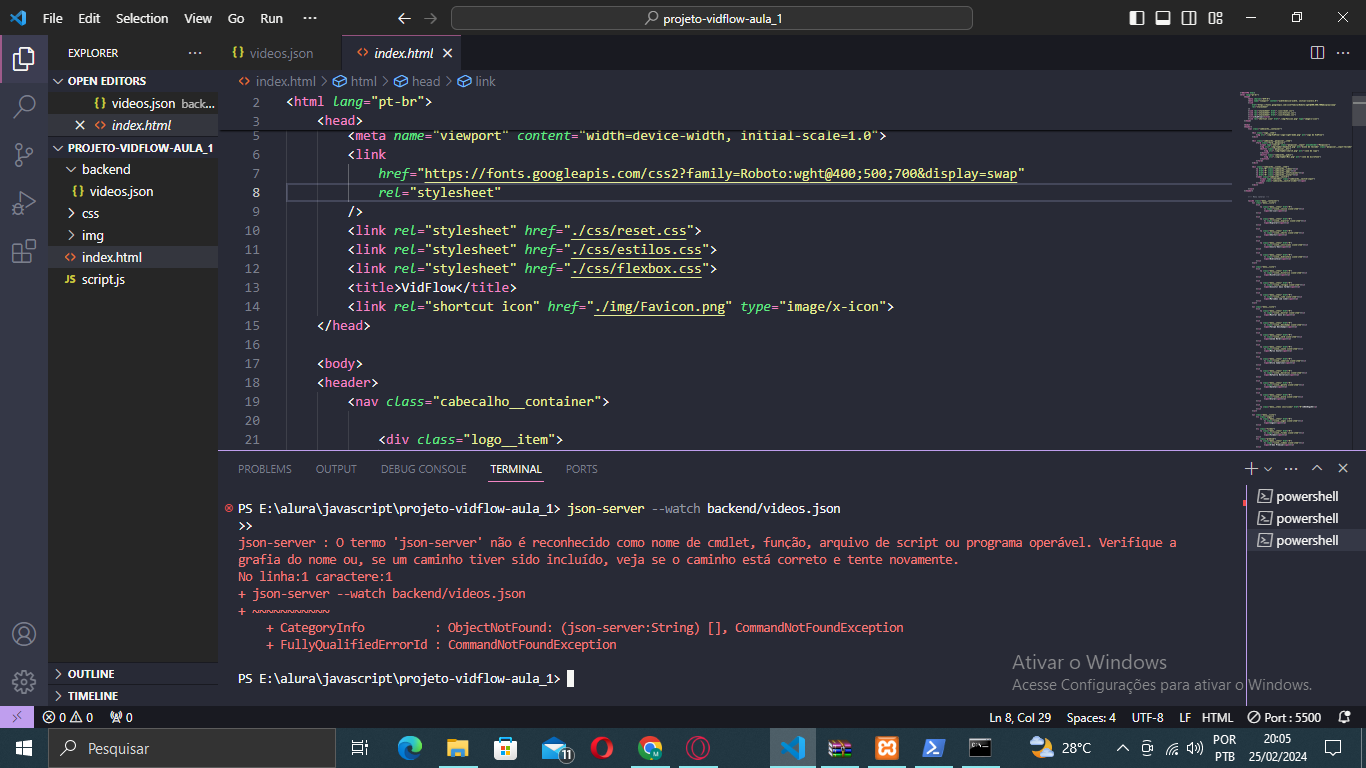
Task: Split the editor to the right
Action: pyautogui.click(x=1317, y=53)
